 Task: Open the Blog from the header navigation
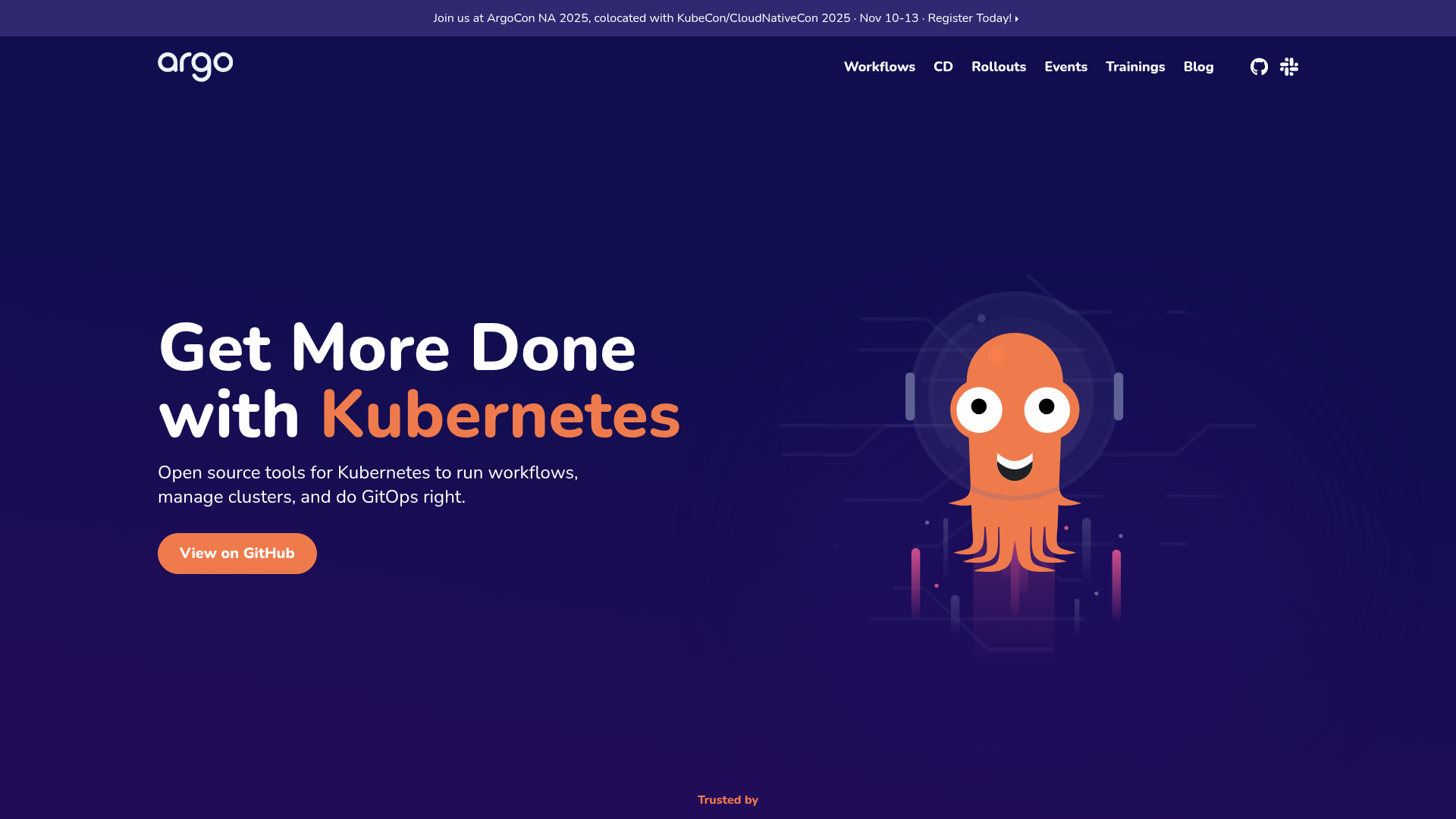pyautogui.click(x=1198, y=67)
